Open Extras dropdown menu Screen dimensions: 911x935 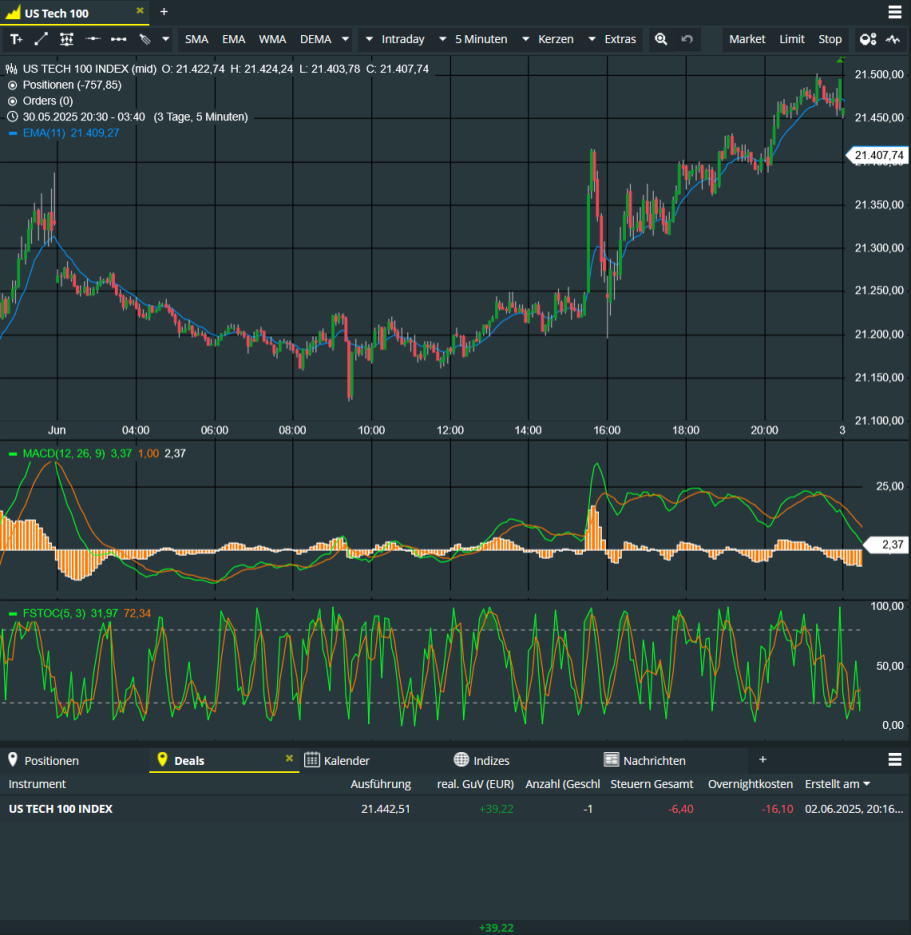pyautogui.click(x=612, y=39)
